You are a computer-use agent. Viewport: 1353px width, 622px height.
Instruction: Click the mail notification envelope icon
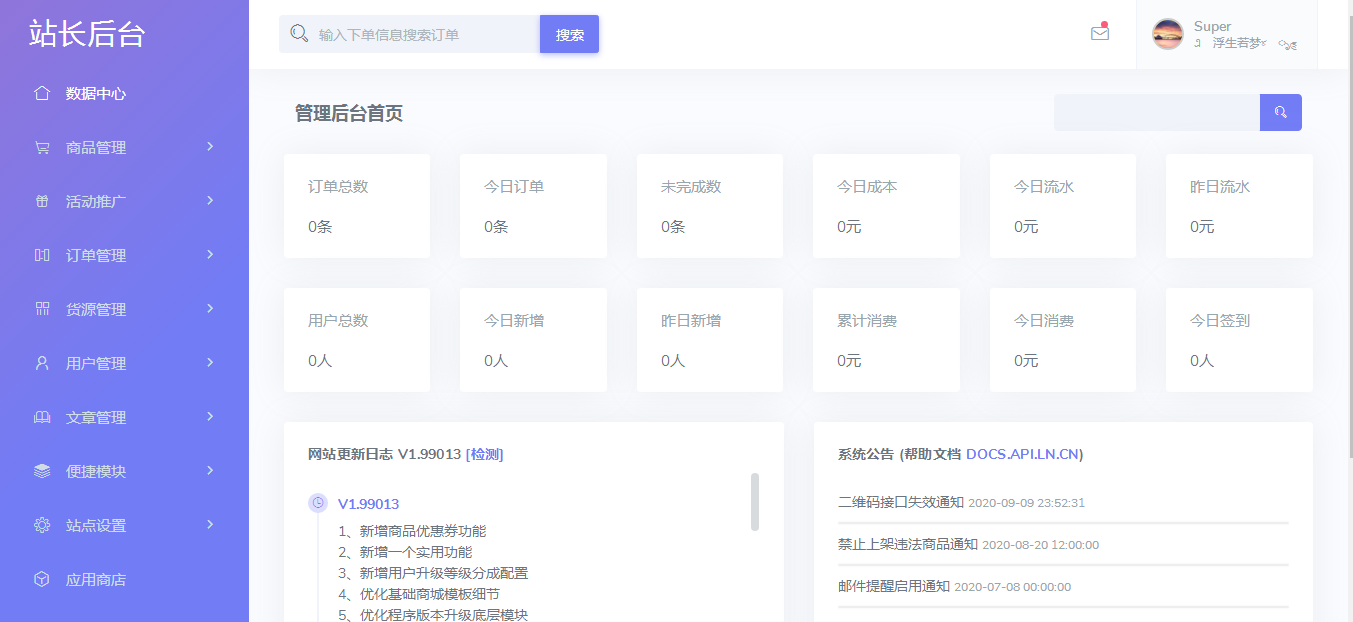coord(1100,33)
